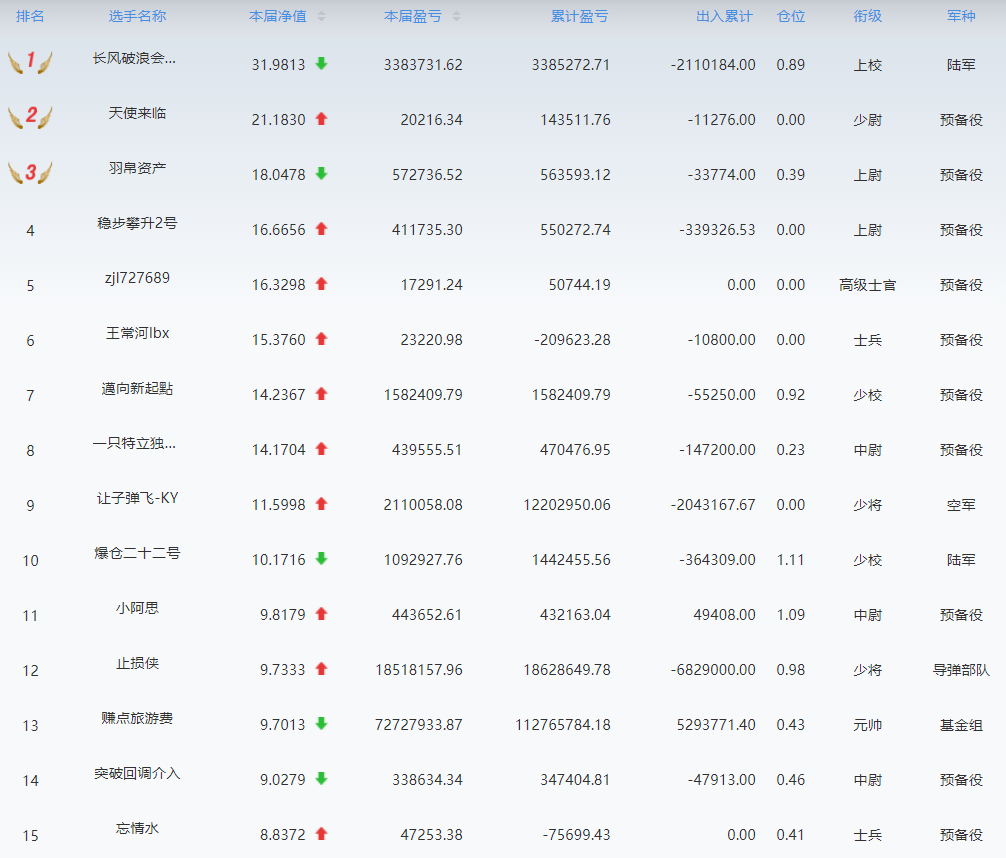Click the red up arrow beside 16.6656
1006x858 pixels.
tap(321, 229)
